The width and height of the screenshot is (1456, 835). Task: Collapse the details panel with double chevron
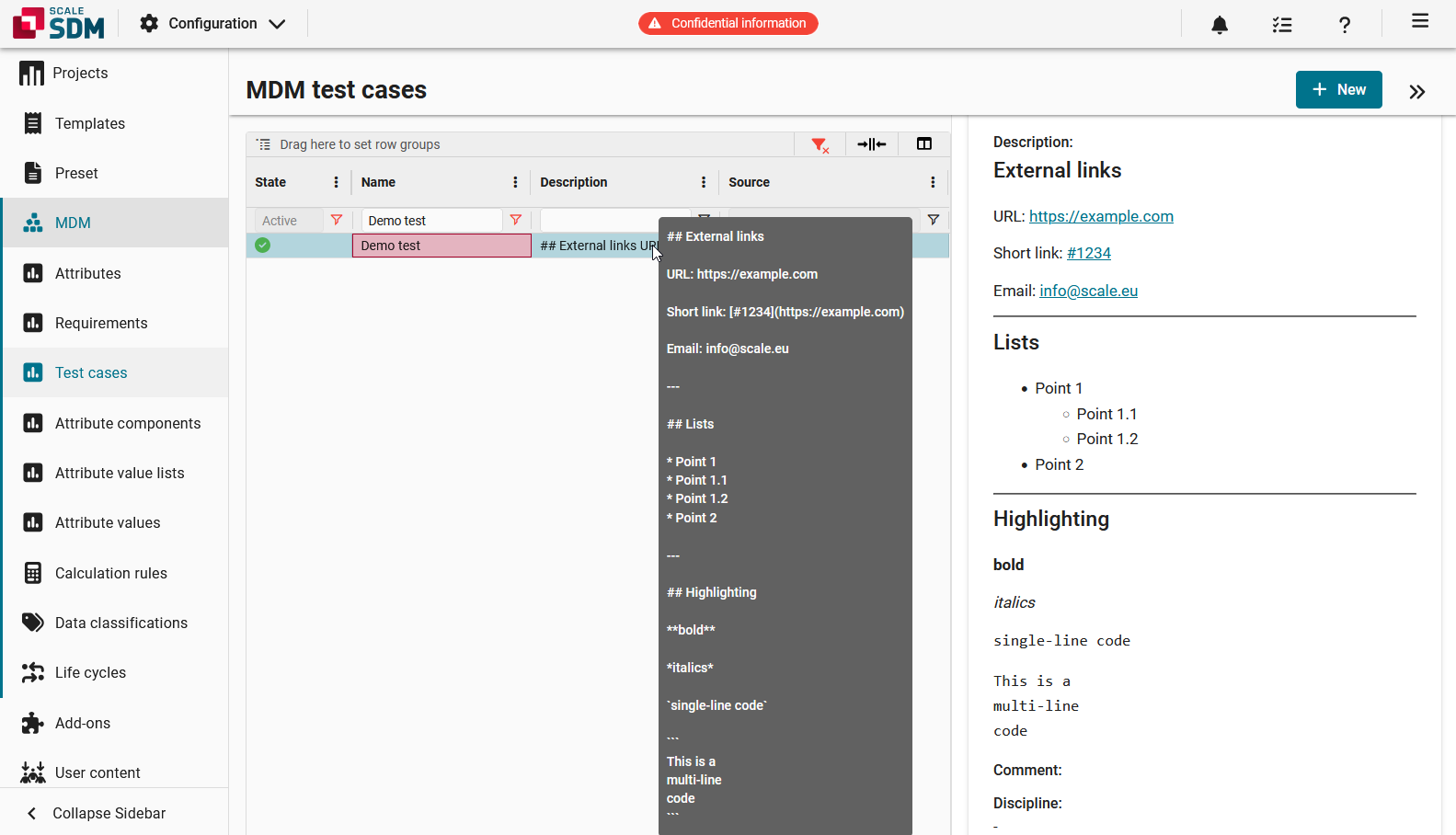point(1416,91)
